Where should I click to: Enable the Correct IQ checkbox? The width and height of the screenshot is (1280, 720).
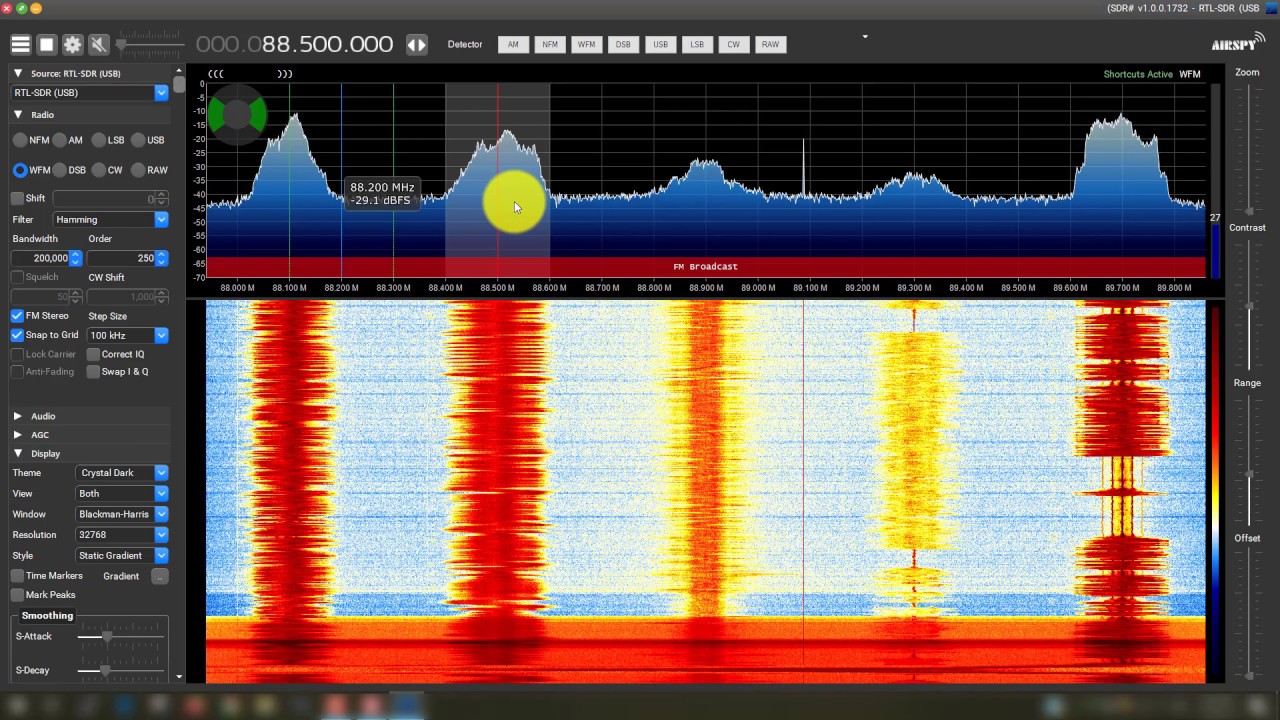point(93,354)
